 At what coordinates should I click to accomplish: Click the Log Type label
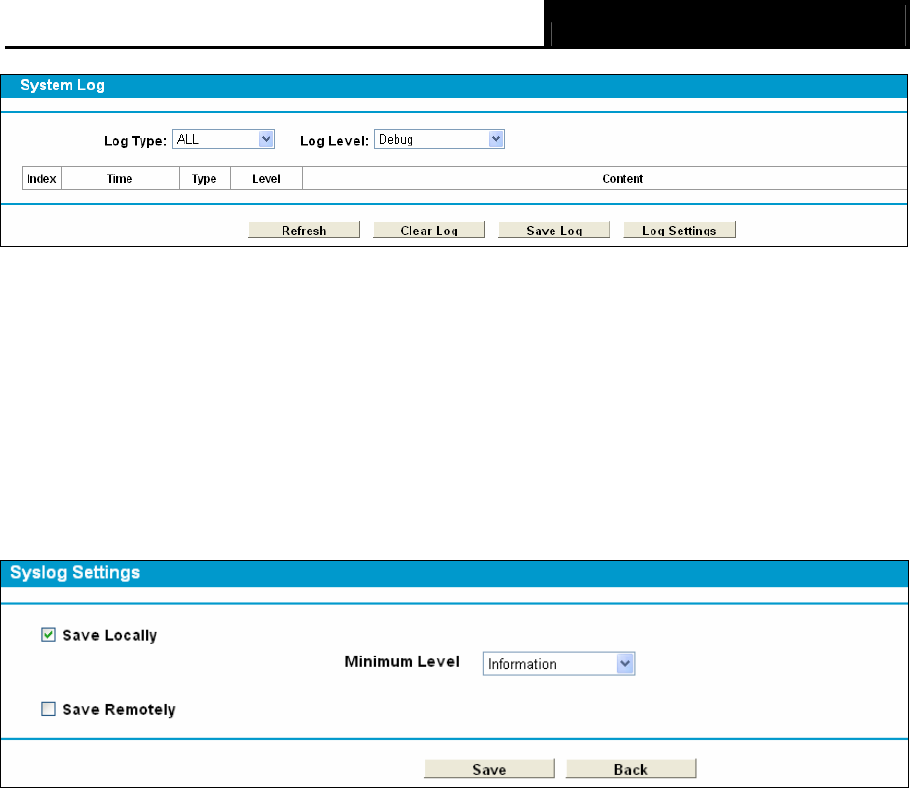[x=135, y=141]
